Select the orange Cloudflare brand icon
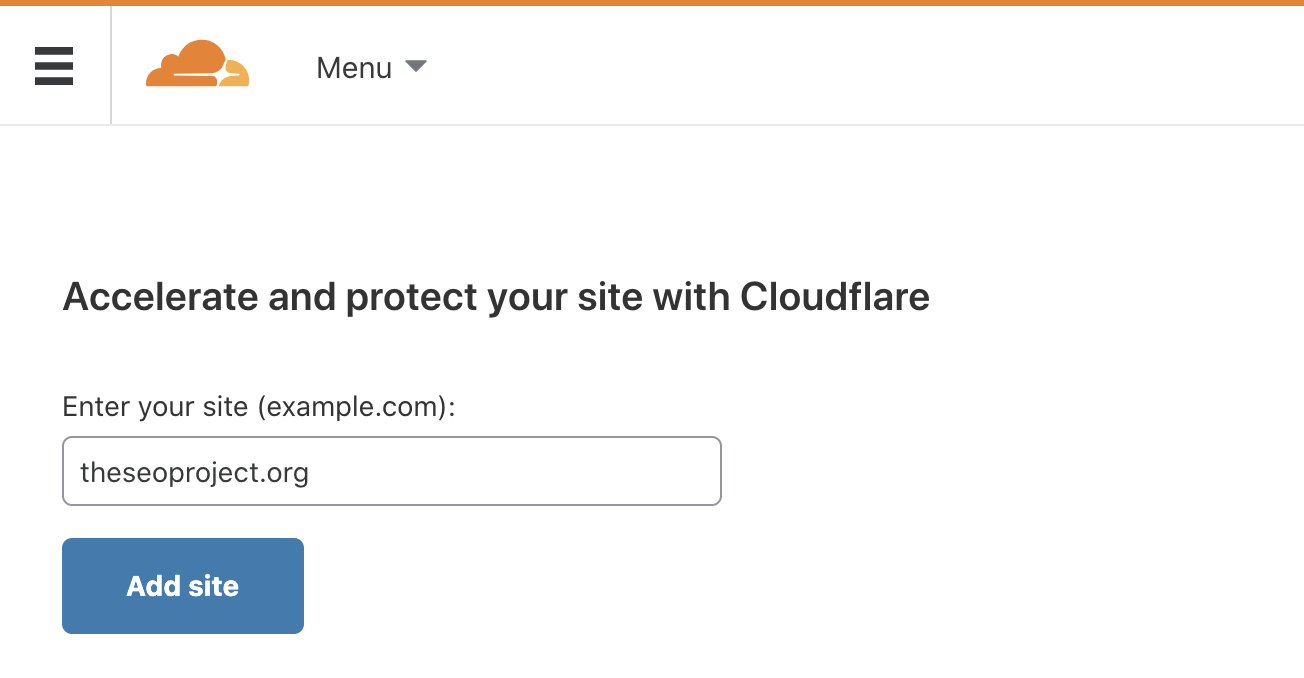The image size is (1304, 678). [x=196, y=66]
